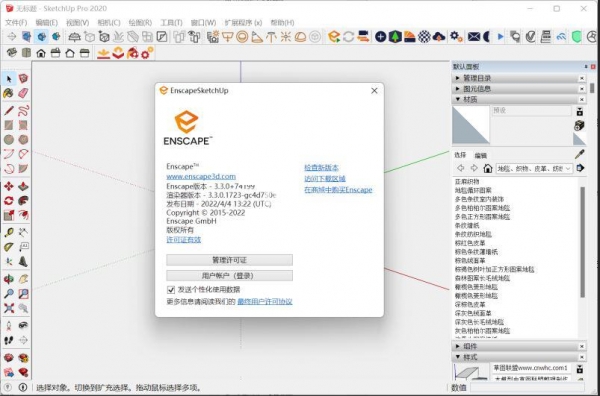Open the 视图(V) menu
The image size is (600, 396).
tap(78, 23)
